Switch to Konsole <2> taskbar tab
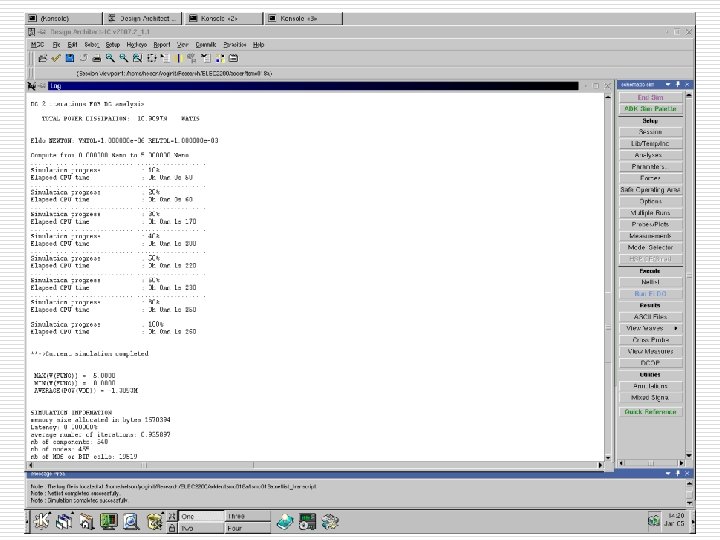This screenshot has height=540, width=720. tap(225, 18)
